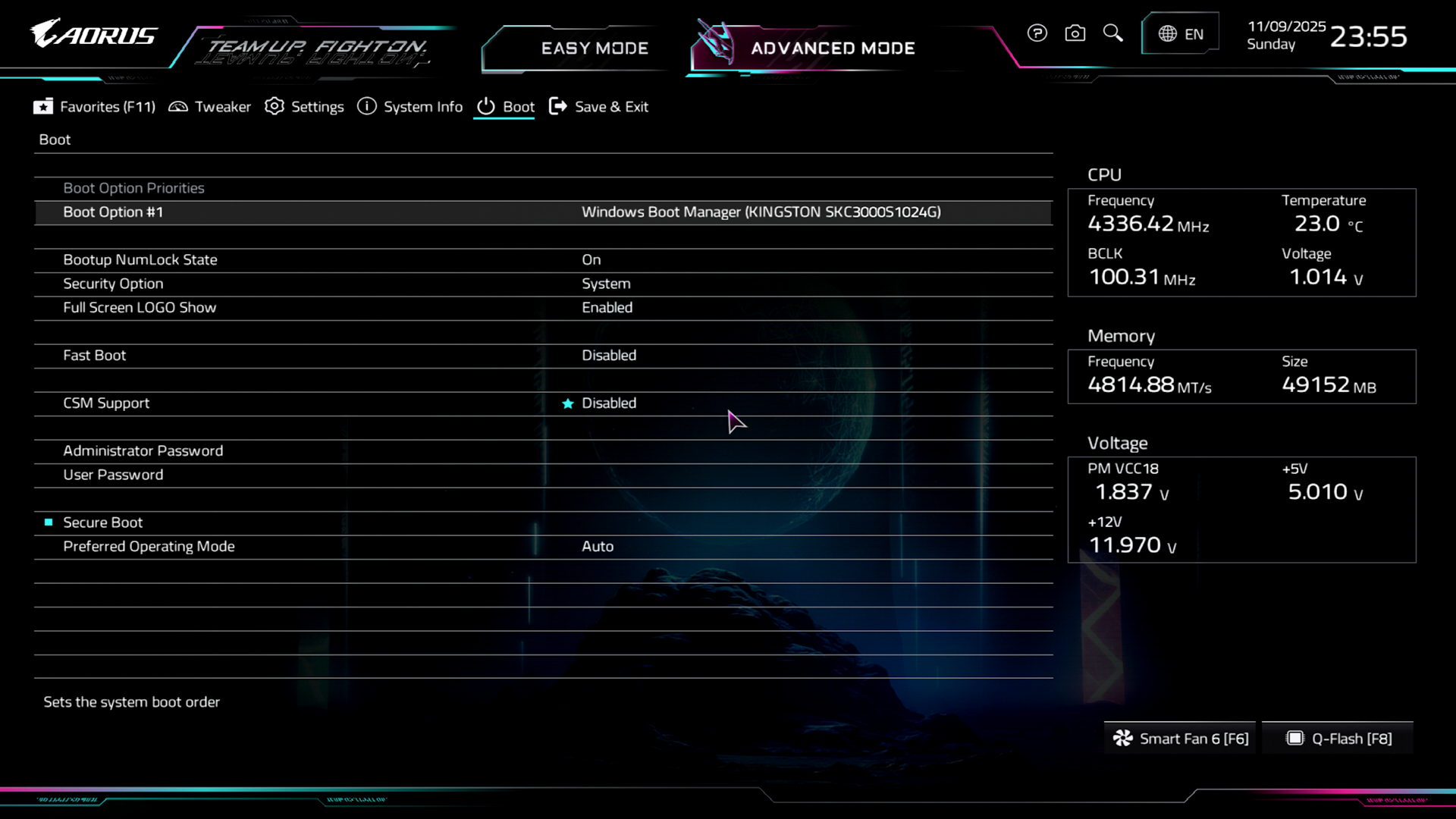Screen dimensions: 1456x819
Task: Toggle Full Screen LOGO Show setting
Action: (x=607, y=308)
